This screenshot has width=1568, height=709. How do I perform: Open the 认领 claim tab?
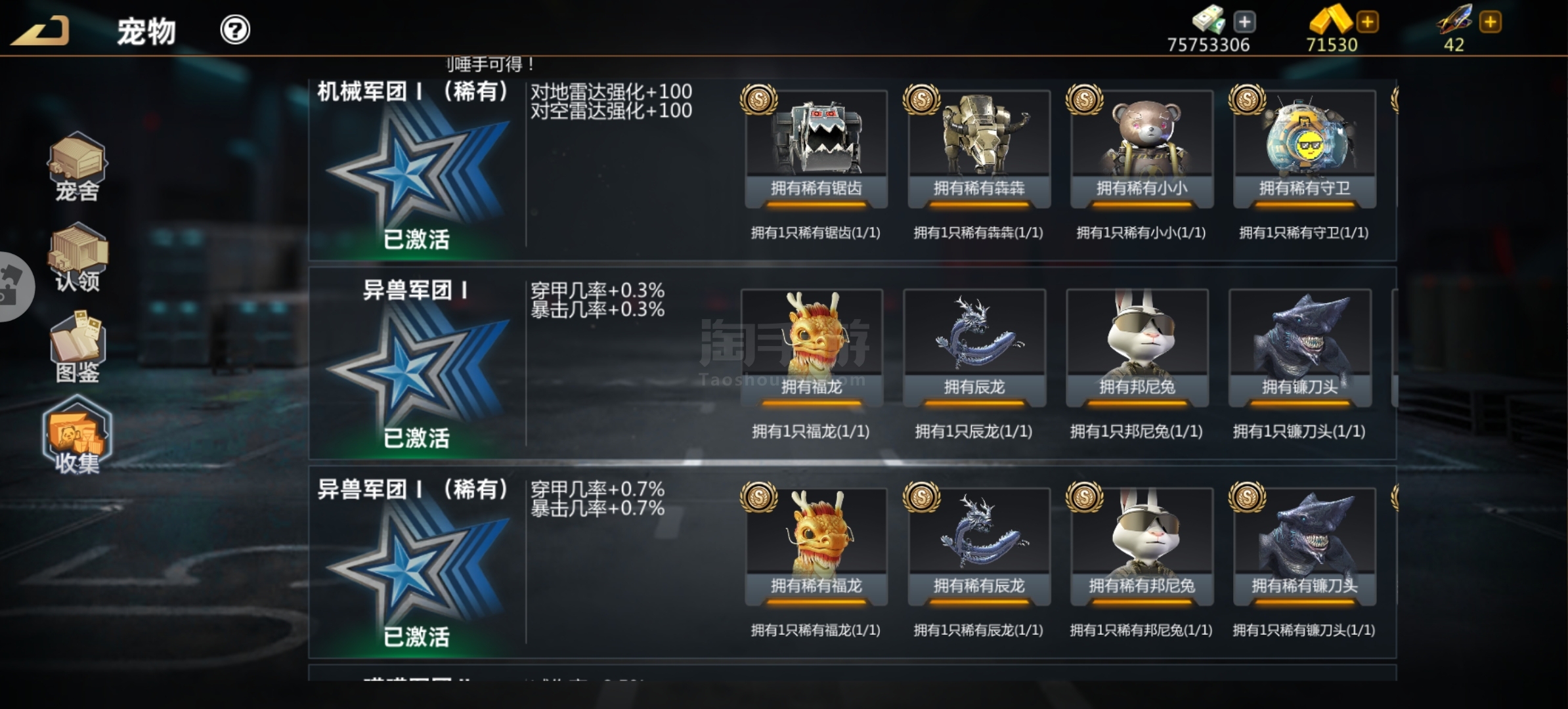pos(77,257)
